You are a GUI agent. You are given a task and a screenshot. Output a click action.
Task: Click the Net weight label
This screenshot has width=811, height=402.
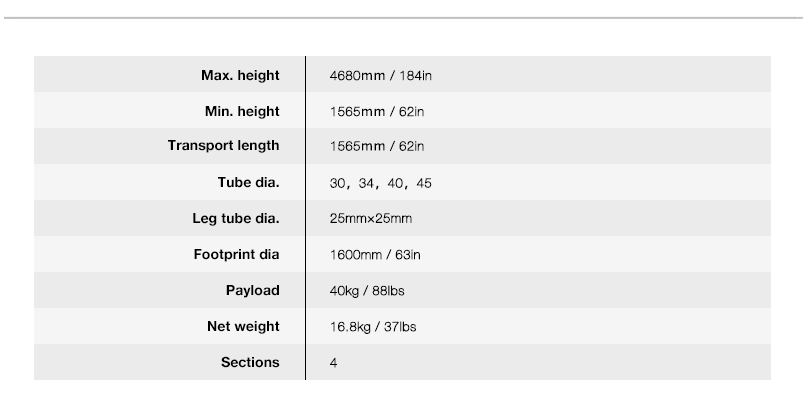click(243, 326)
